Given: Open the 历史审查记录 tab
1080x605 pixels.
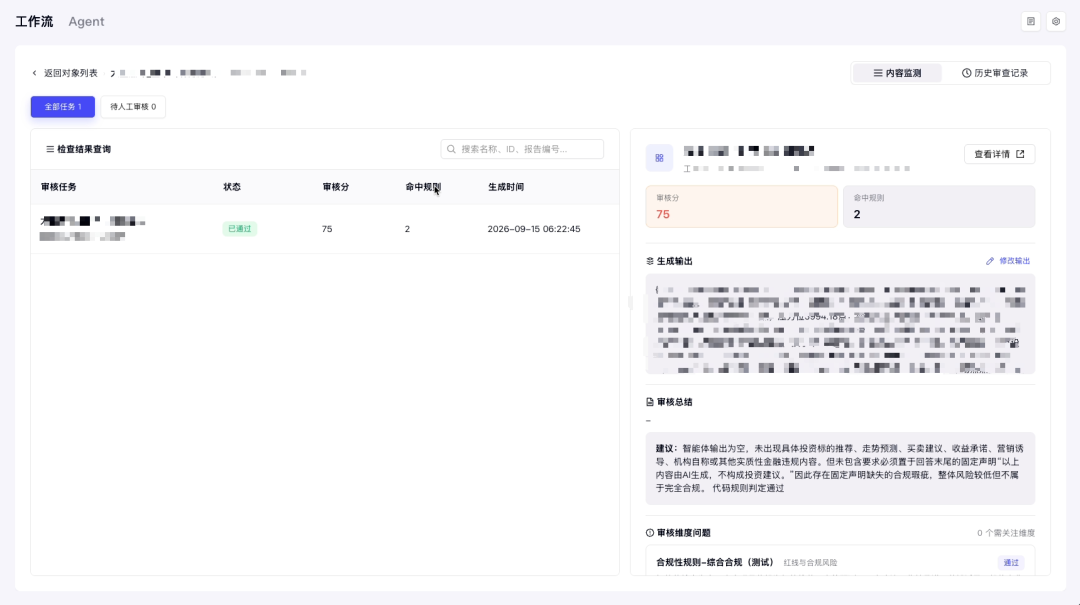Looking at the screenshot, I should [995, 73].
